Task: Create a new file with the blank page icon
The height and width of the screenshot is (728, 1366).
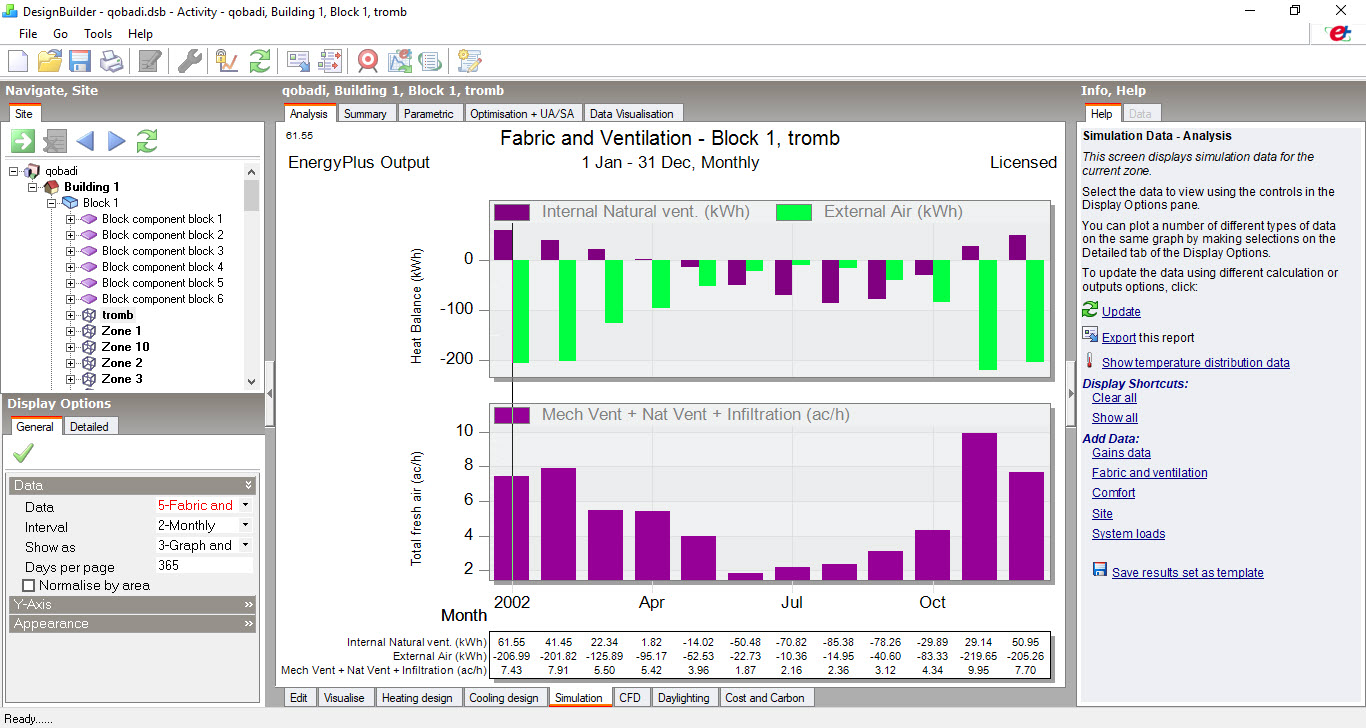Action: tap(20, 61)
